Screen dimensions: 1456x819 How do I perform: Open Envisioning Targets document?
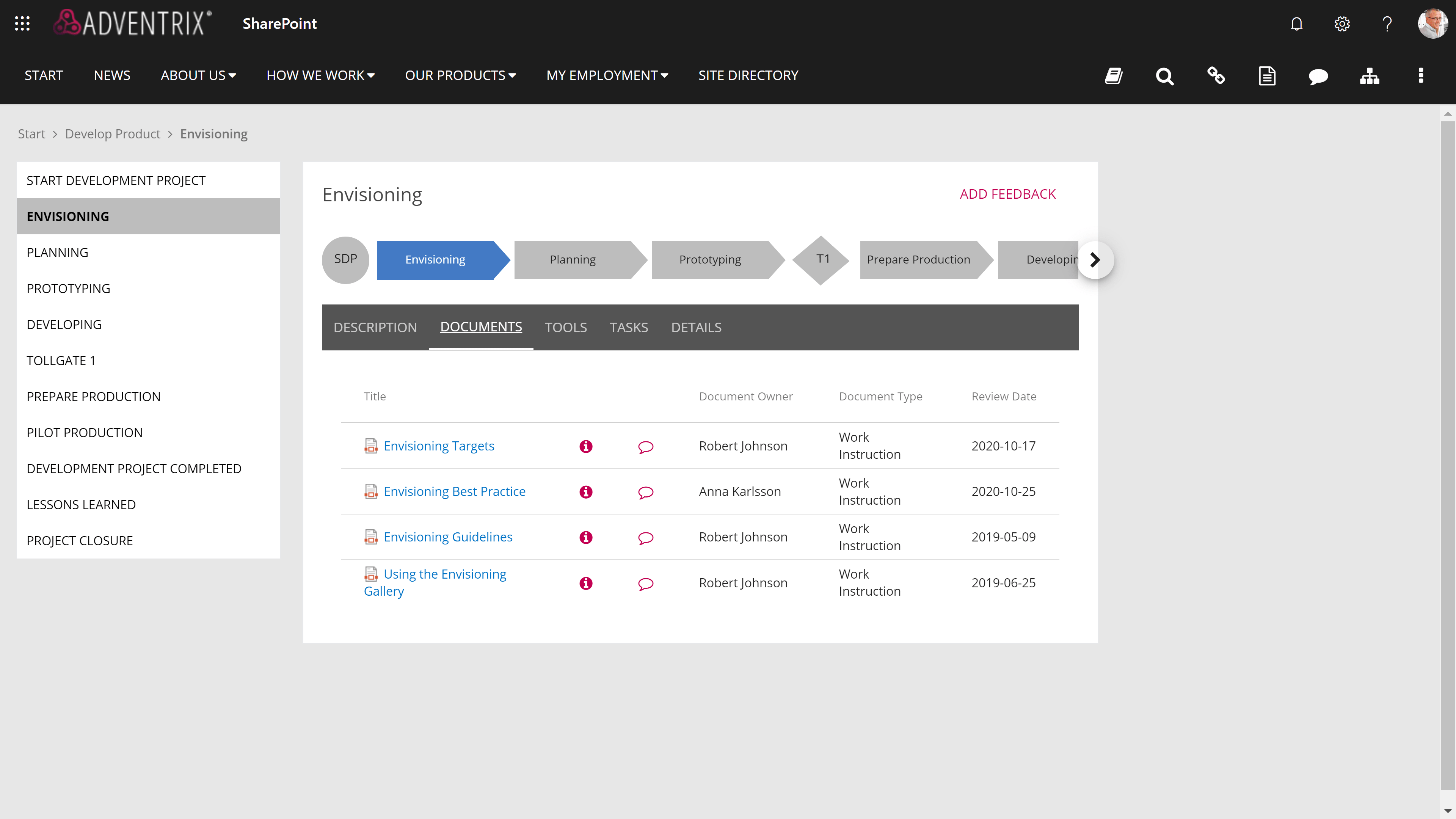click(x=439, y=446)
